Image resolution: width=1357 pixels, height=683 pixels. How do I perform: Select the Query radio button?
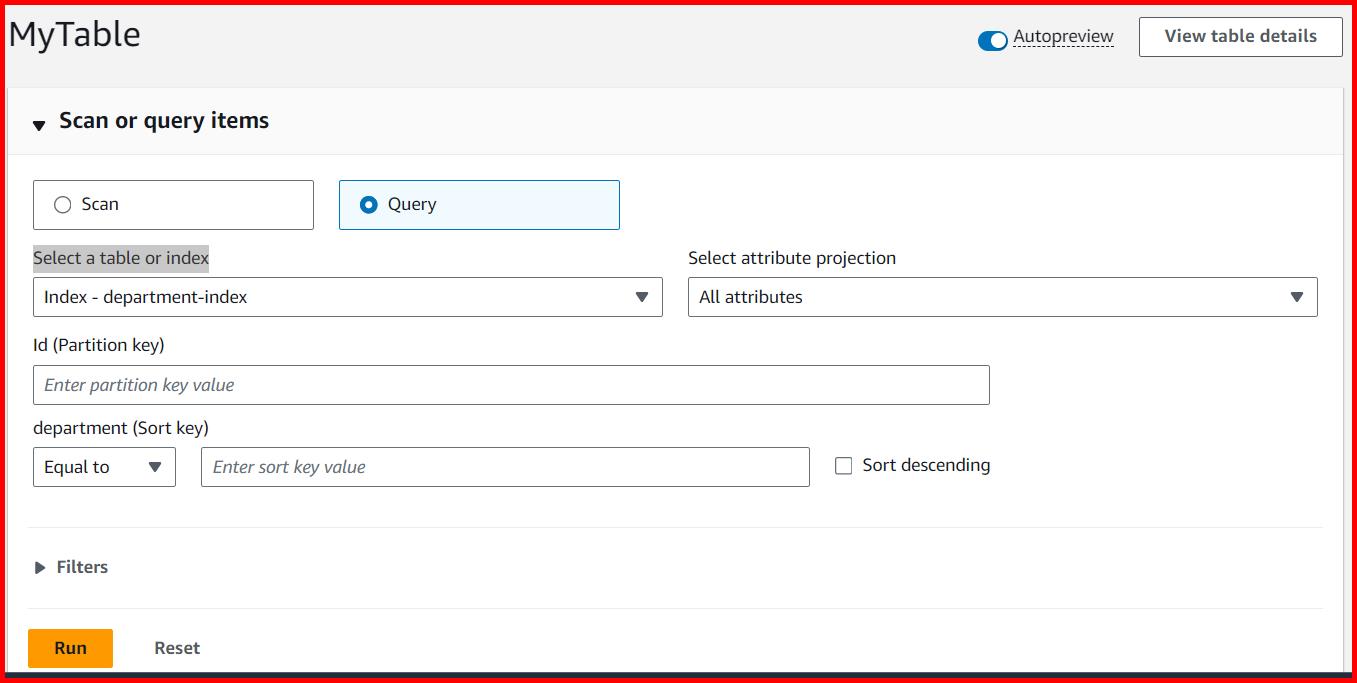coord(370,204)
